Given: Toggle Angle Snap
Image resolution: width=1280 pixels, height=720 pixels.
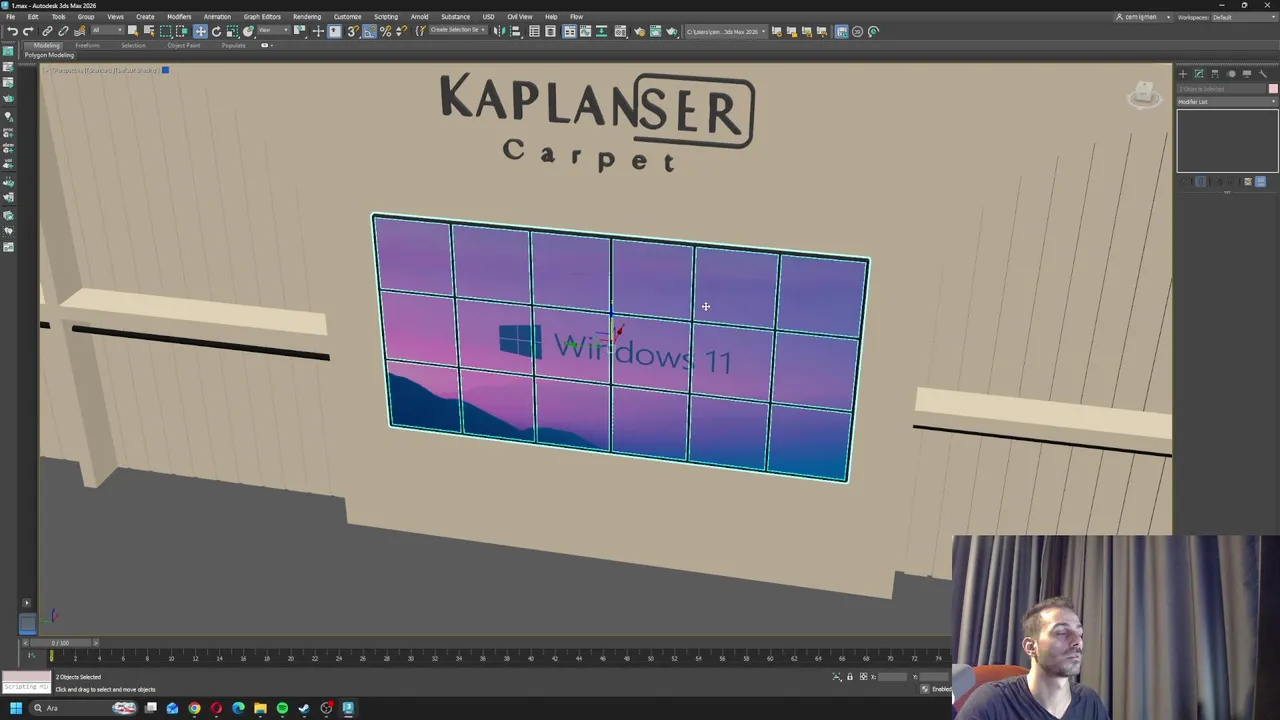Looking at the screenshot, I should tap(369, 31).
